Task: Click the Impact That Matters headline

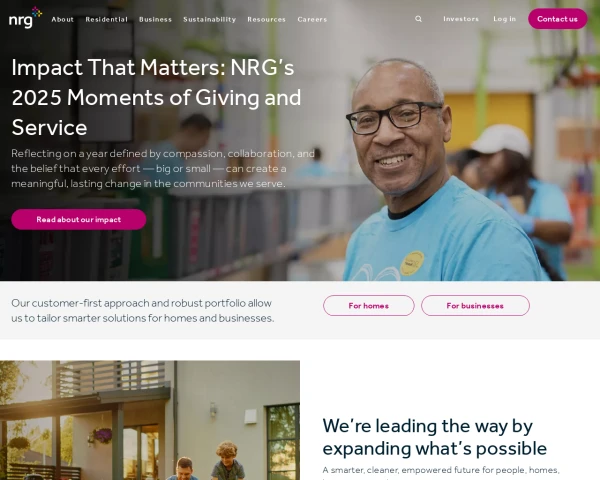Action: [x=157, y=97]
